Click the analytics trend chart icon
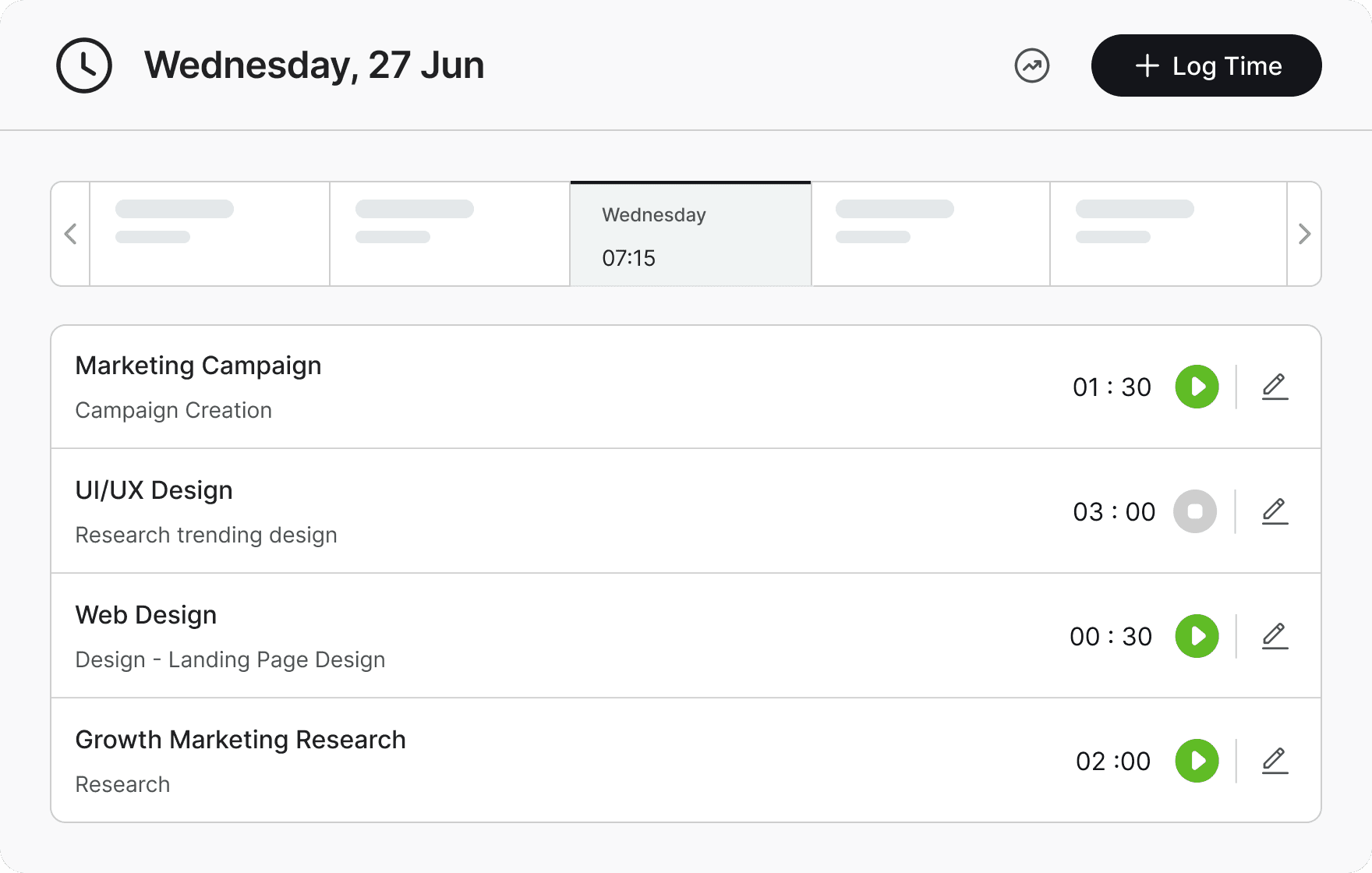 (x=1031, y=65)
